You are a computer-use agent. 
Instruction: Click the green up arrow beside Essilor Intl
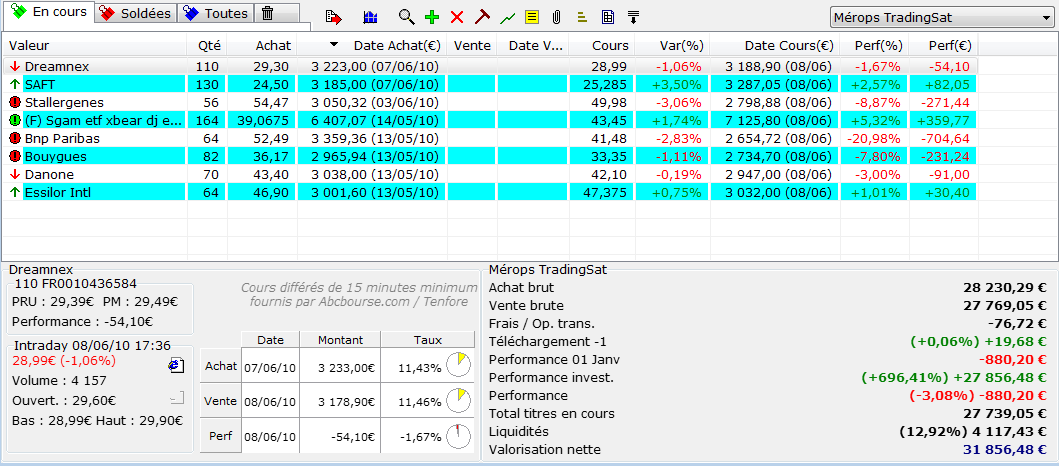coord(15,192)
